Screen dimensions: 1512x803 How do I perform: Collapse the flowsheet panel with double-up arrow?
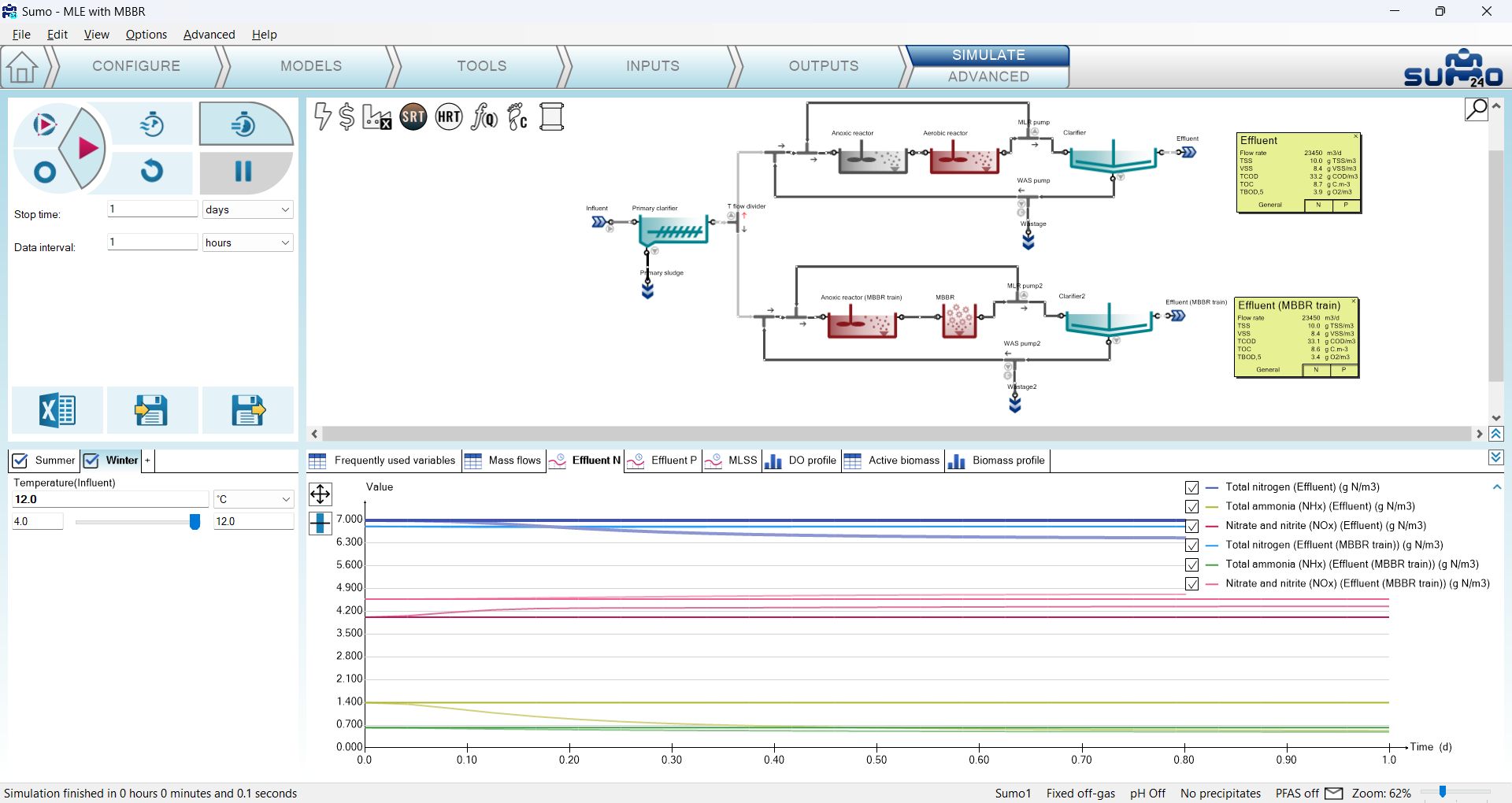[1496, 434]
